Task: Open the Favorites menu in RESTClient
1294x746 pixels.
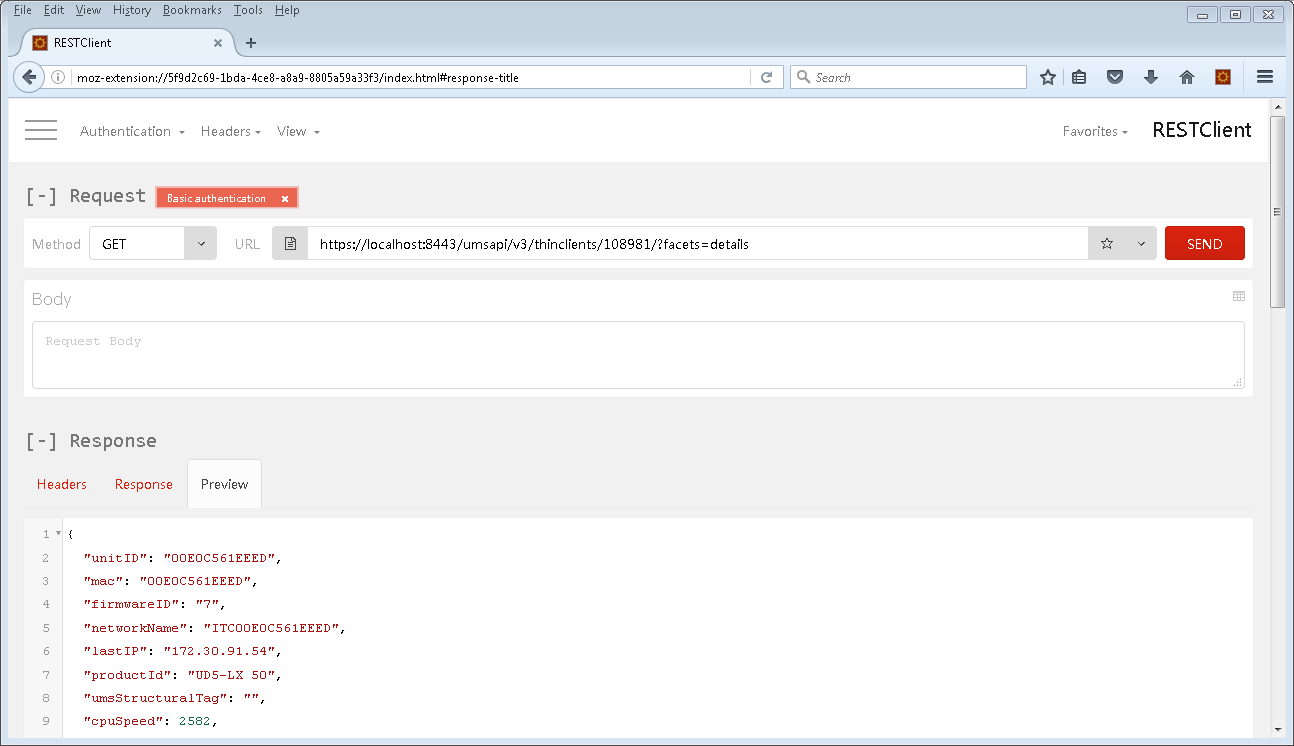Action: (x=1095, y=131)
